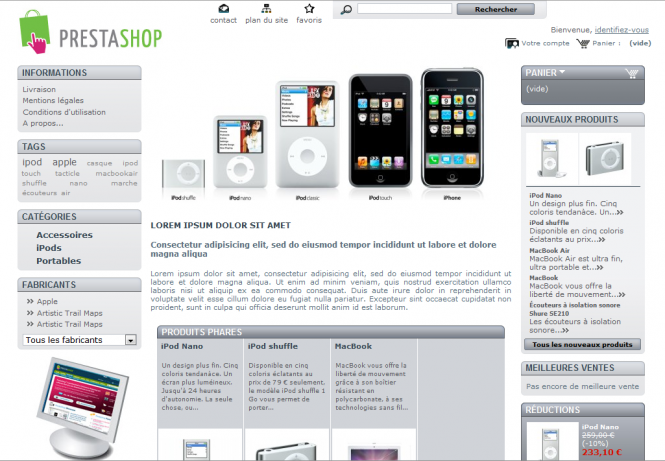Select the nano tag
Screen dimensions: 665x461
point(78,183)
